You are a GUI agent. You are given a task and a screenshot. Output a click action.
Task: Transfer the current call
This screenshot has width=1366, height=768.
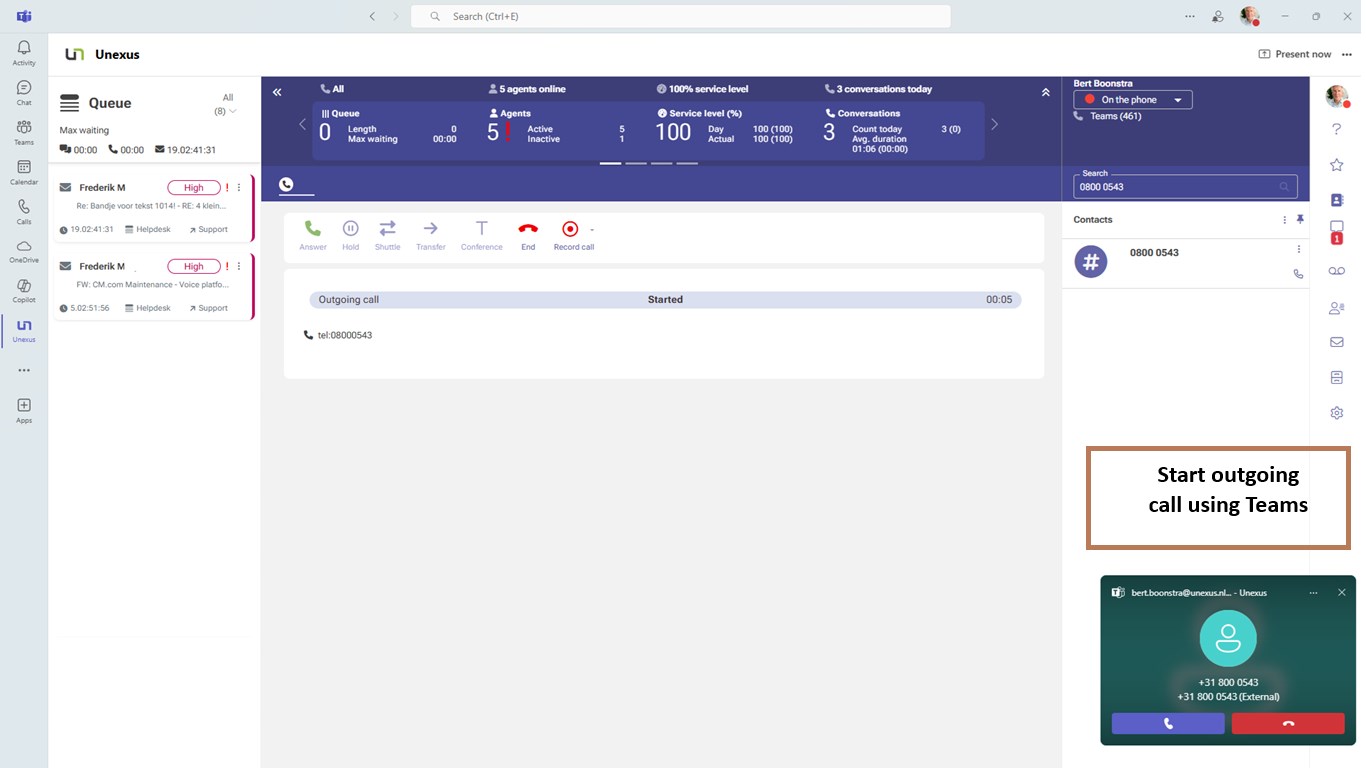tap(431, 235)
